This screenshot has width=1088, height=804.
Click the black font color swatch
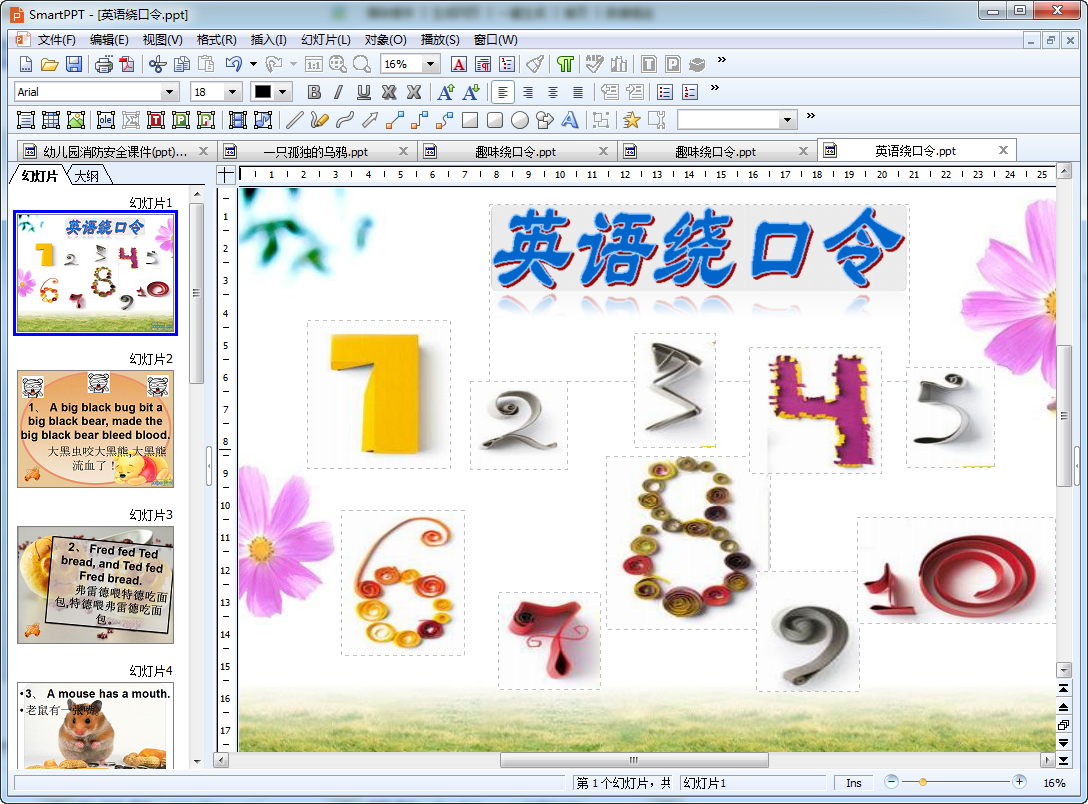tap(263, 92)
